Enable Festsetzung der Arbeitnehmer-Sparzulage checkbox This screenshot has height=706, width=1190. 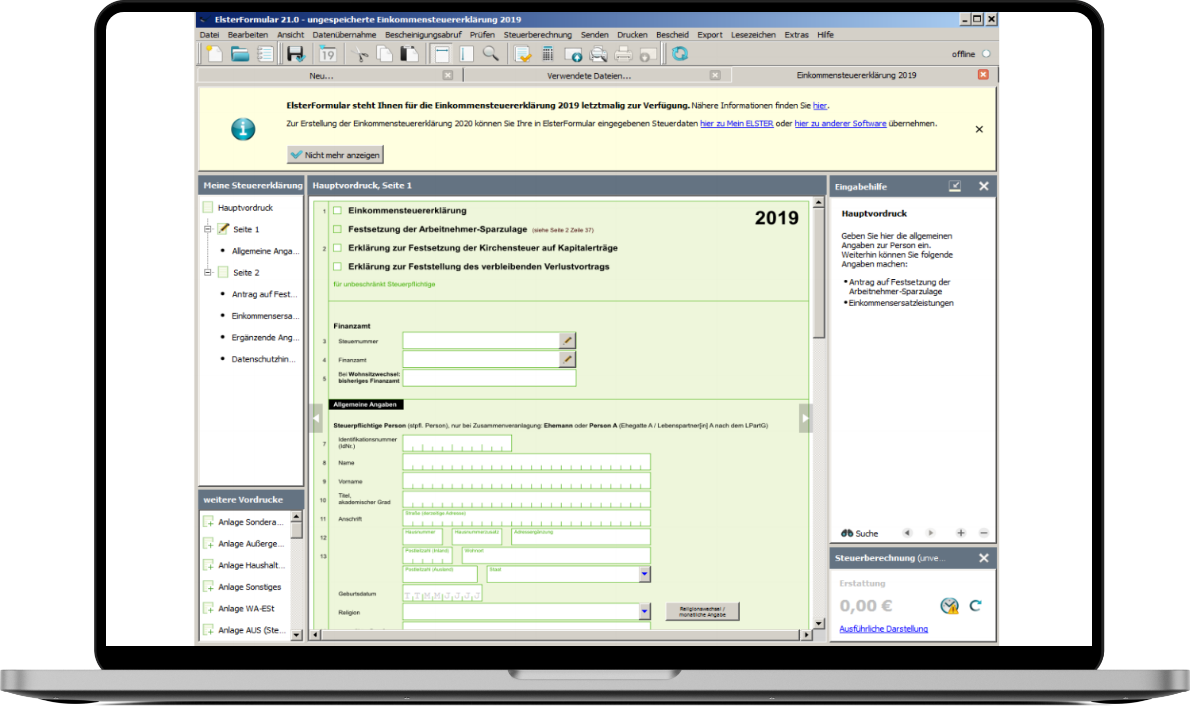[x=337, y=229]
